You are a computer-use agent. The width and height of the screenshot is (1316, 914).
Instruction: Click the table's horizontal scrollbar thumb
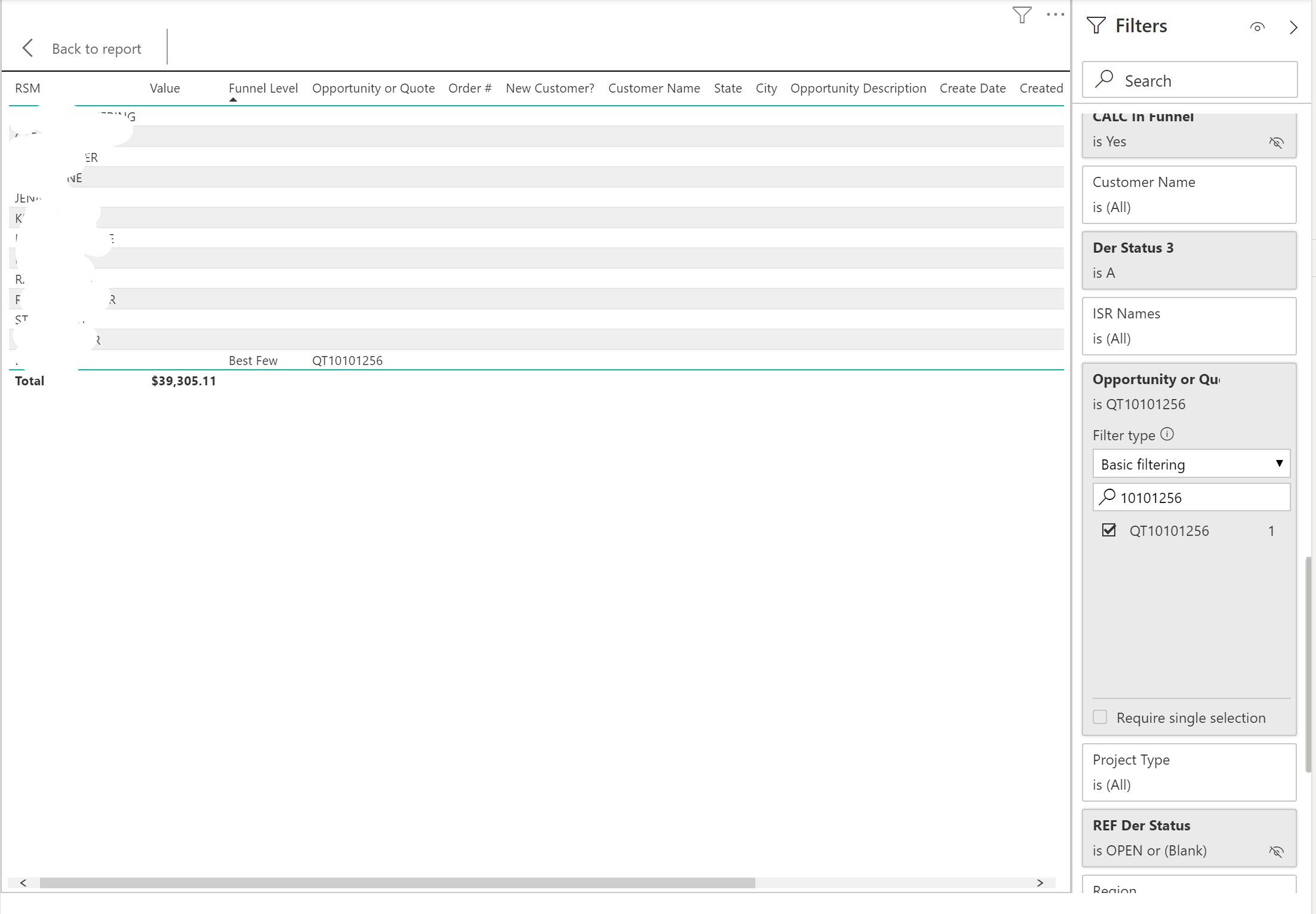coord(397,883)
